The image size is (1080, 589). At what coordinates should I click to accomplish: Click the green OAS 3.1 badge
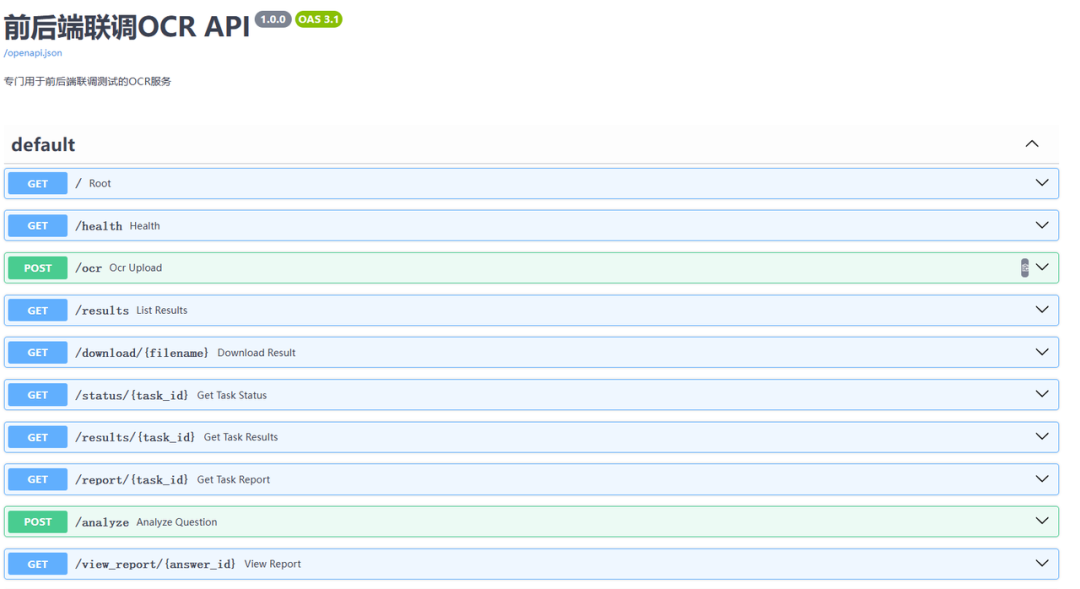coord(319,19)
